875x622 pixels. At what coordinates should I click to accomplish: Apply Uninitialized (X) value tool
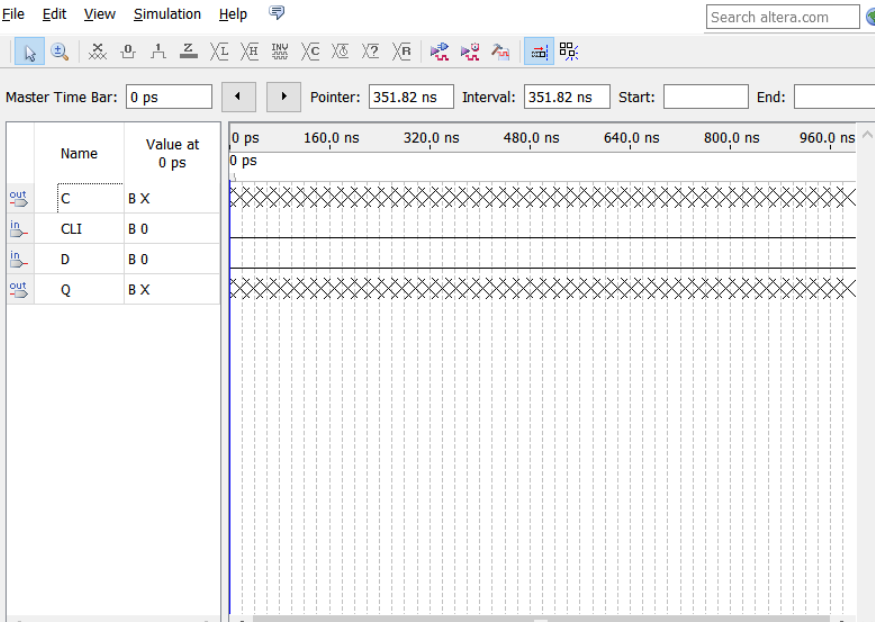(98, 52)
